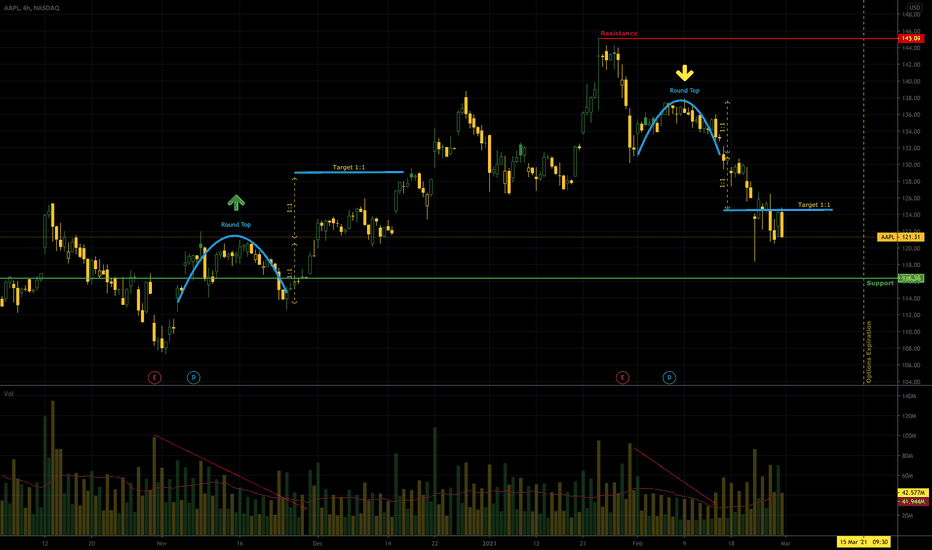Click the 41.944M volume average tag
This screenshot has height=550, width=932.
tap(912, 502)
